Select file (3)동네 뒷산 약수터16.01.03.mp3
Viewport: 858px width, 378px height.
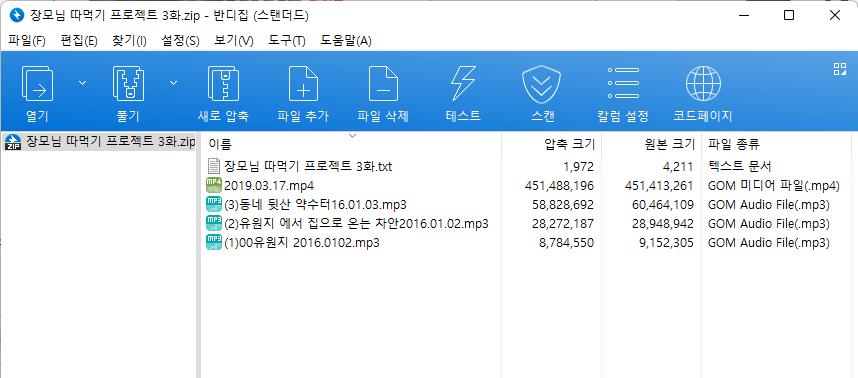(315, 205)
